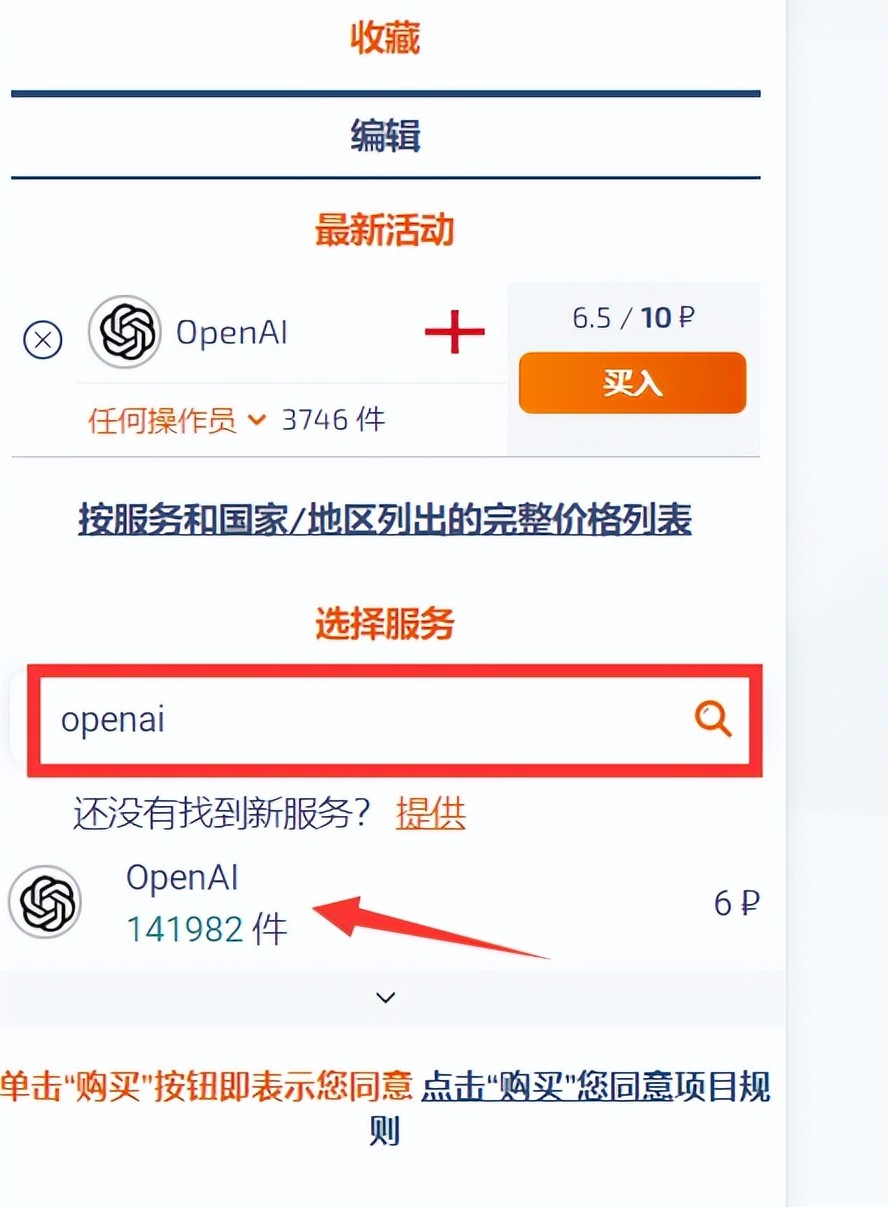888x1207 pixels.
Task: Click the 提供 suggest-service link
Action: click(x=431, y=813)
